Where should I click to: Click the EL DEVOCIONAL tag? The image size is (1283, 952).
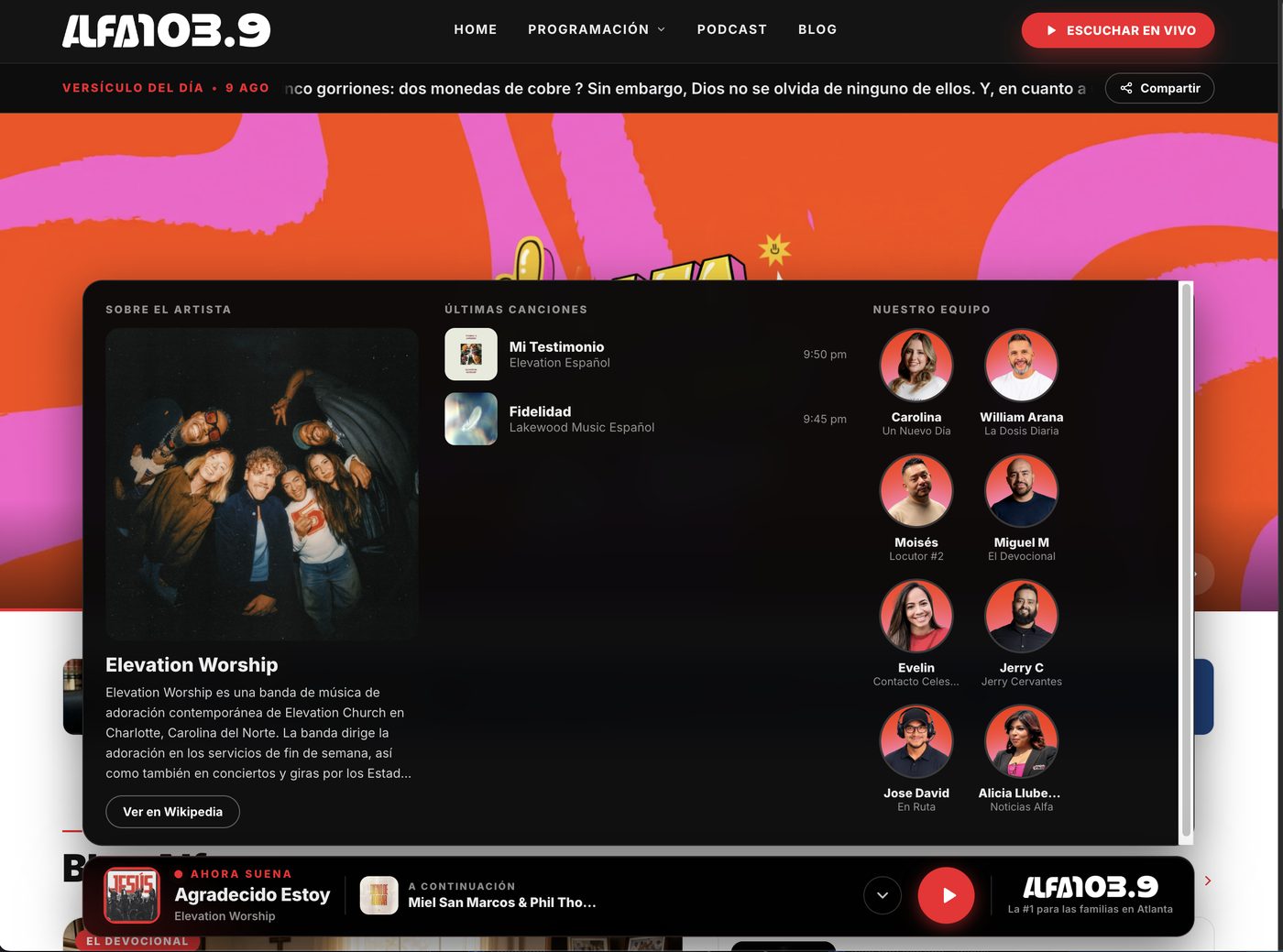[x=137, y=941]
